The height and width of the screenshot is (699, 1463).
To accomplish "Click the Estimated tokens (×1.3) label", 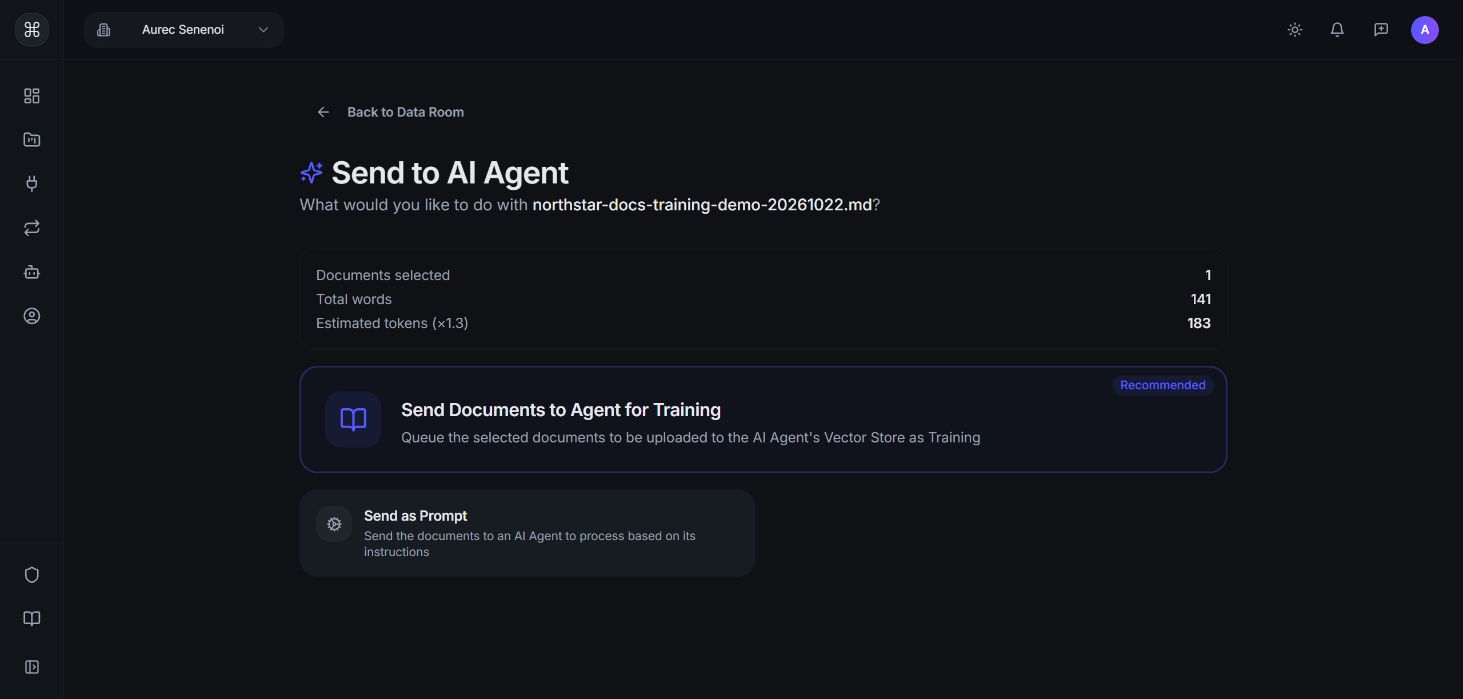I will (x=392, y=323).
